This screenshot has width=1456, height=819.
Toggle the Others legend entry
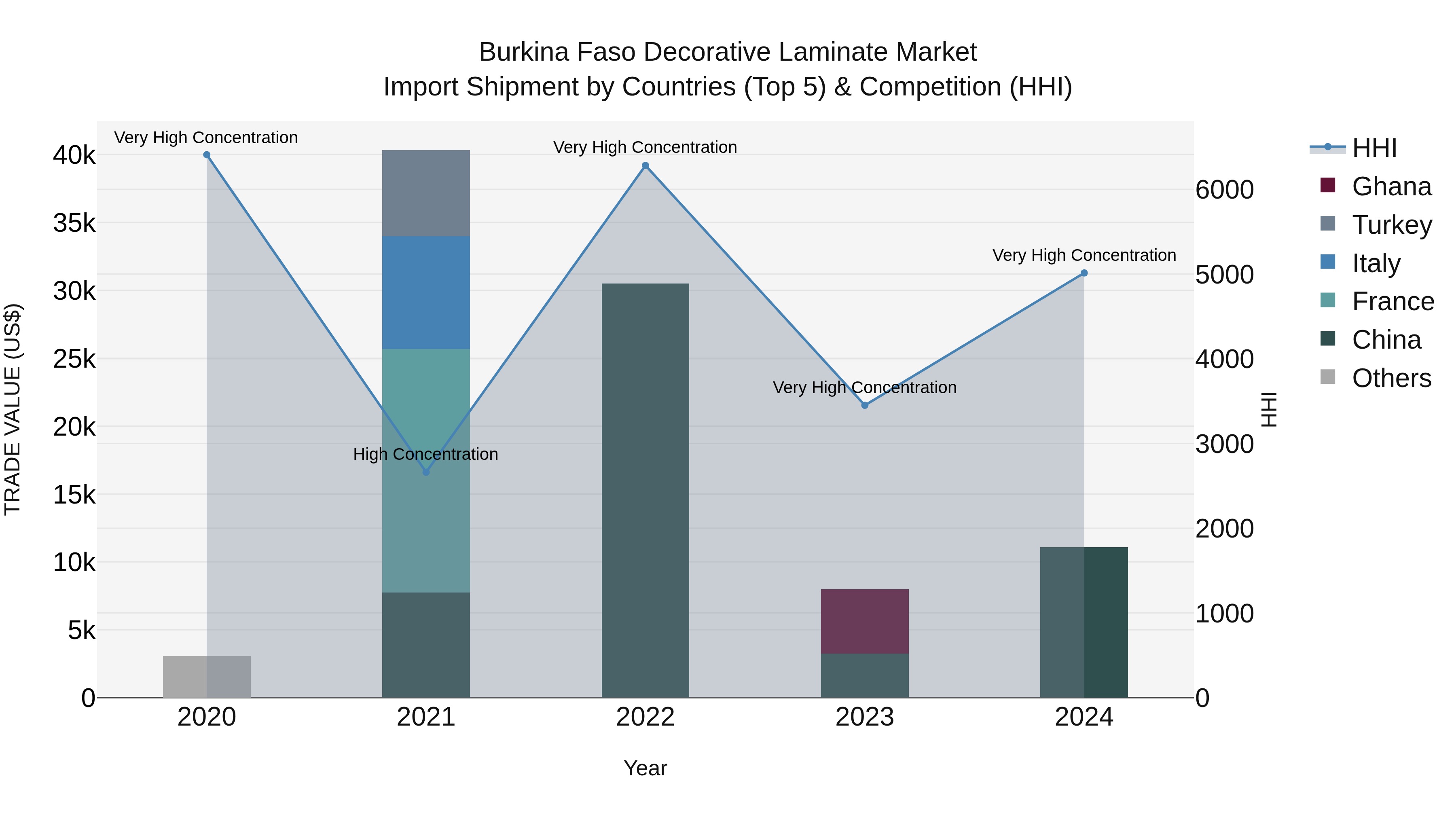[x=1376, y=378]
